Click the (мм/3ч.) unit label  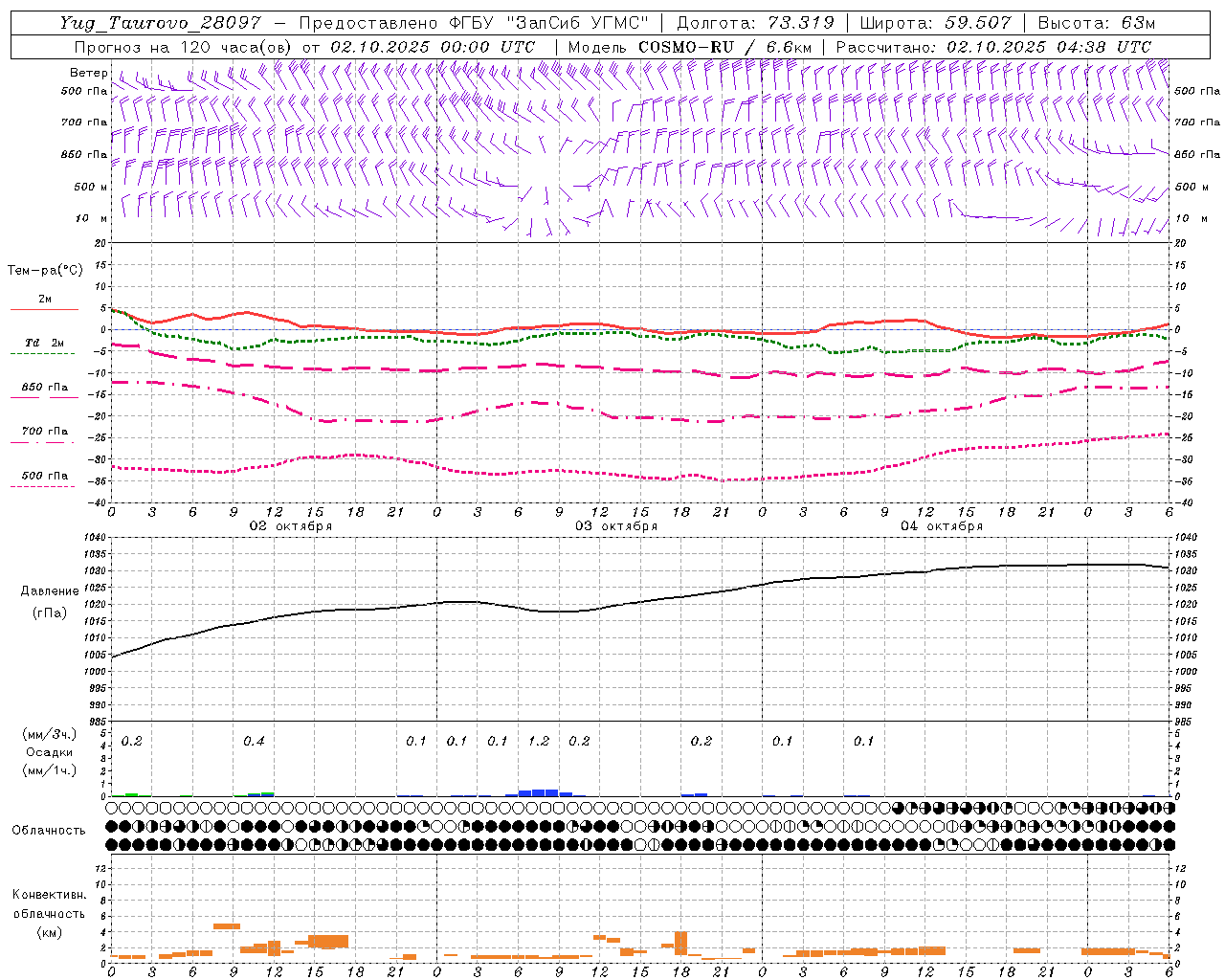(x=48, y=734)
